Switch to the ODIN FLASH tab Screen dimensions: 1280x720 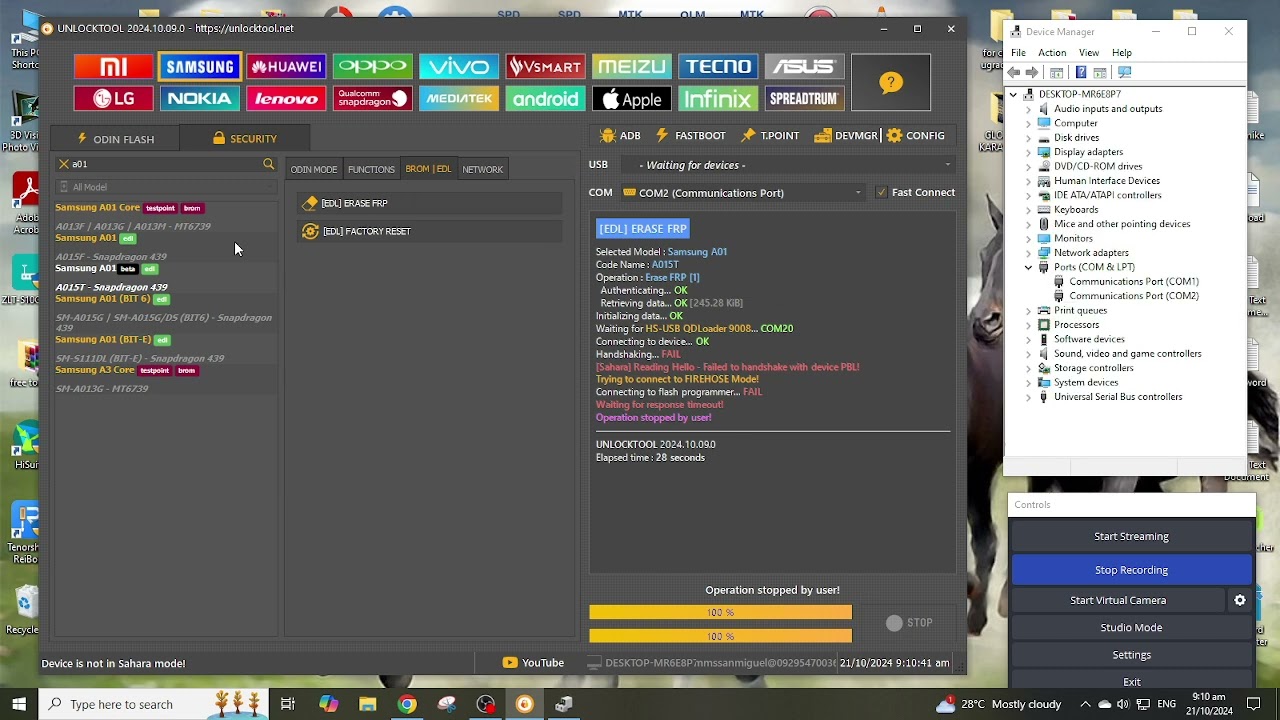116,139
